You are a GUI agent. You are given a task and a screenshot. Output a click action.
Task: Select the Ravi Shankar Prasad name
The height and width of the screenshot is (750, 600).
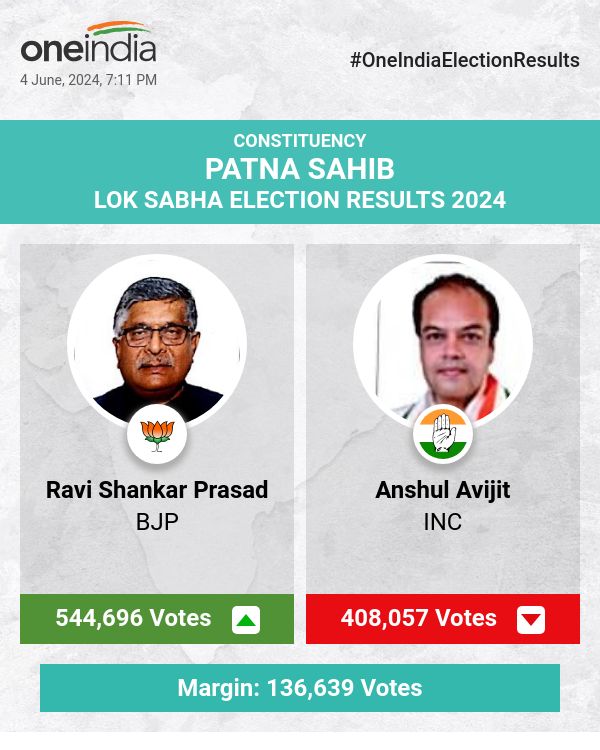[157, 490]
